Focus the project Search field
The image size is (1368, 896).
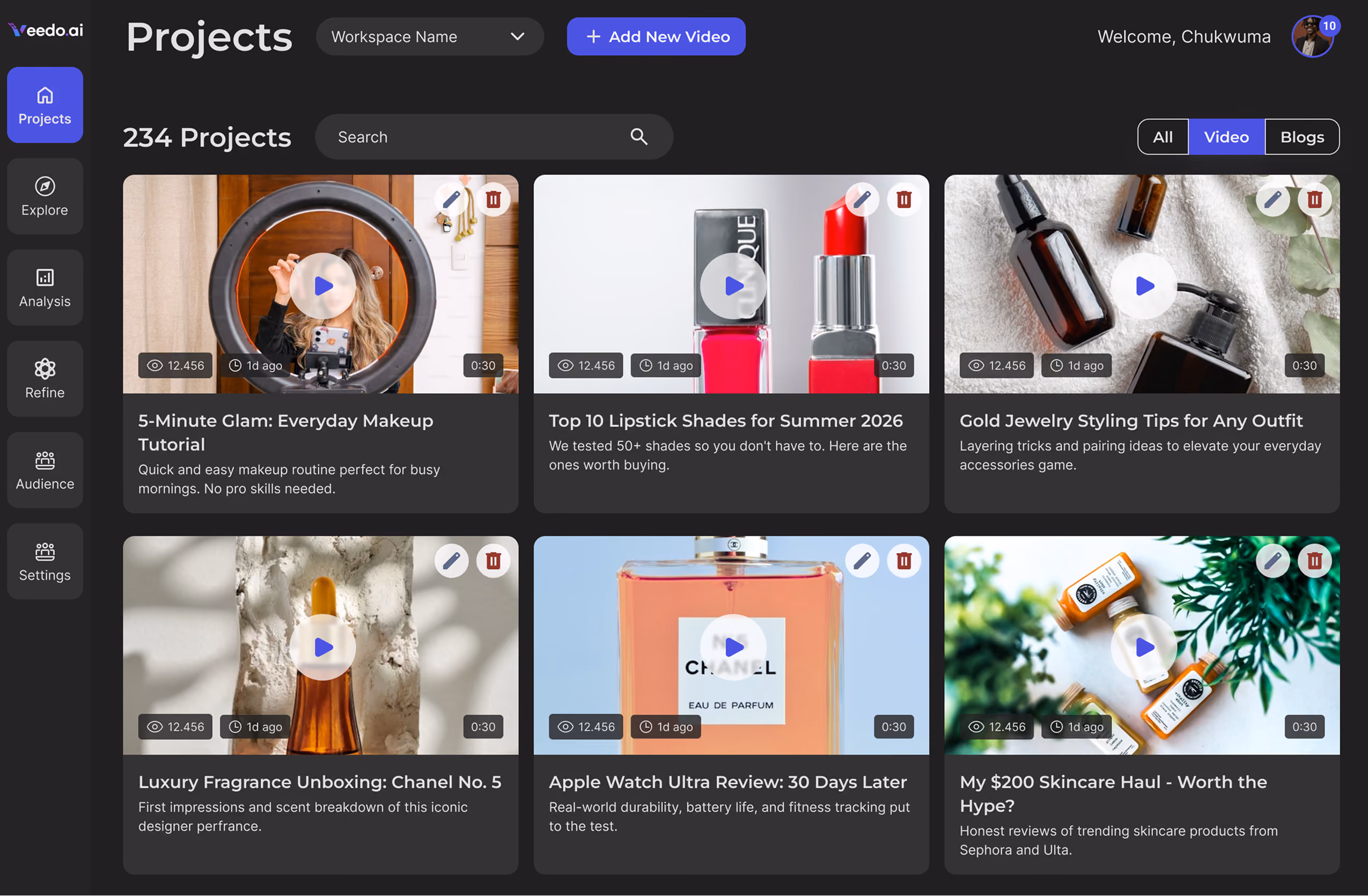click(494, 137)
